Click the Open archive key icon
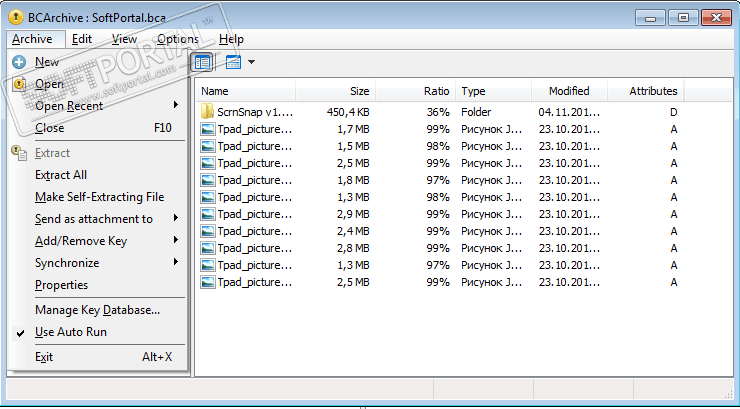 point(19,84)
